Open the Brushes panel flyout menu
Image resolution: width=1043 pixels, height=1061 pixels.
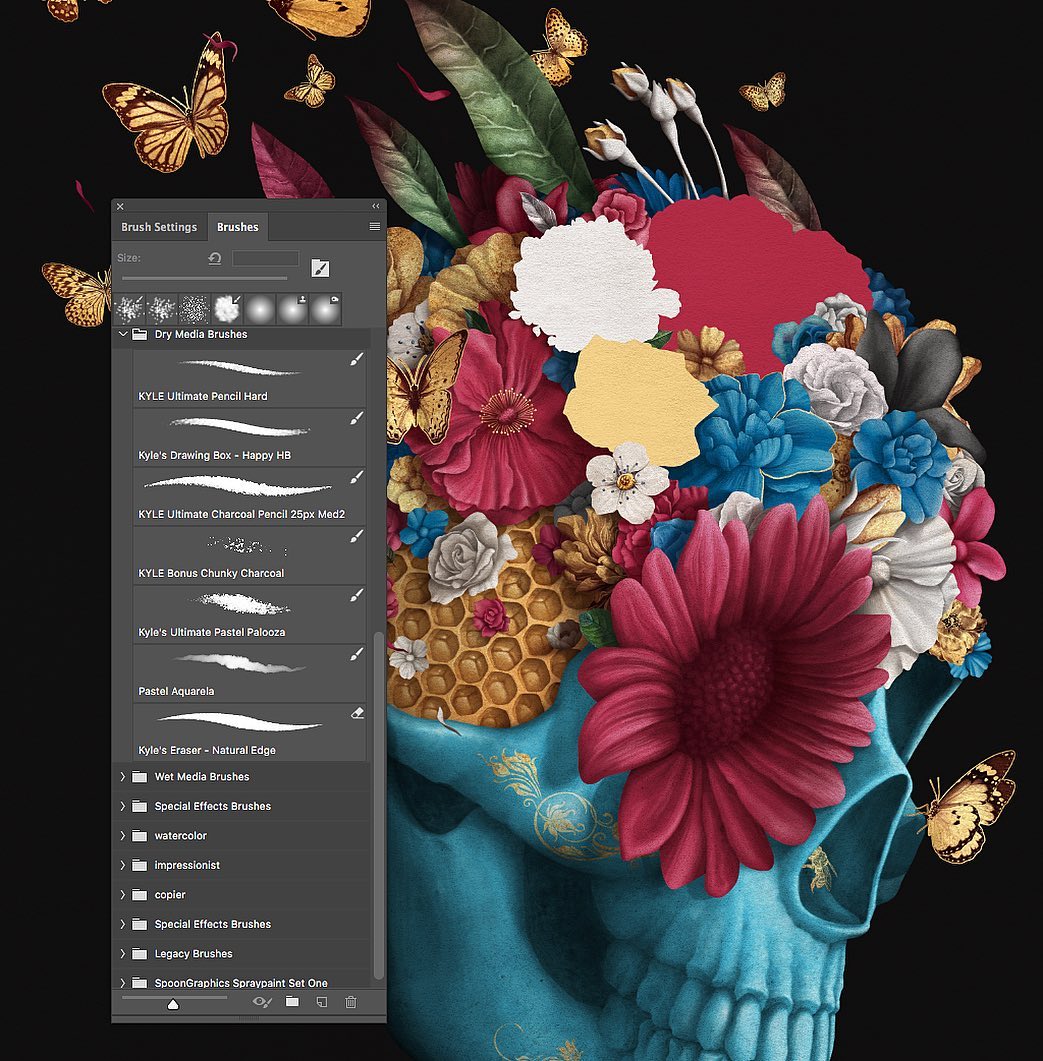click(x=374, y=227)
